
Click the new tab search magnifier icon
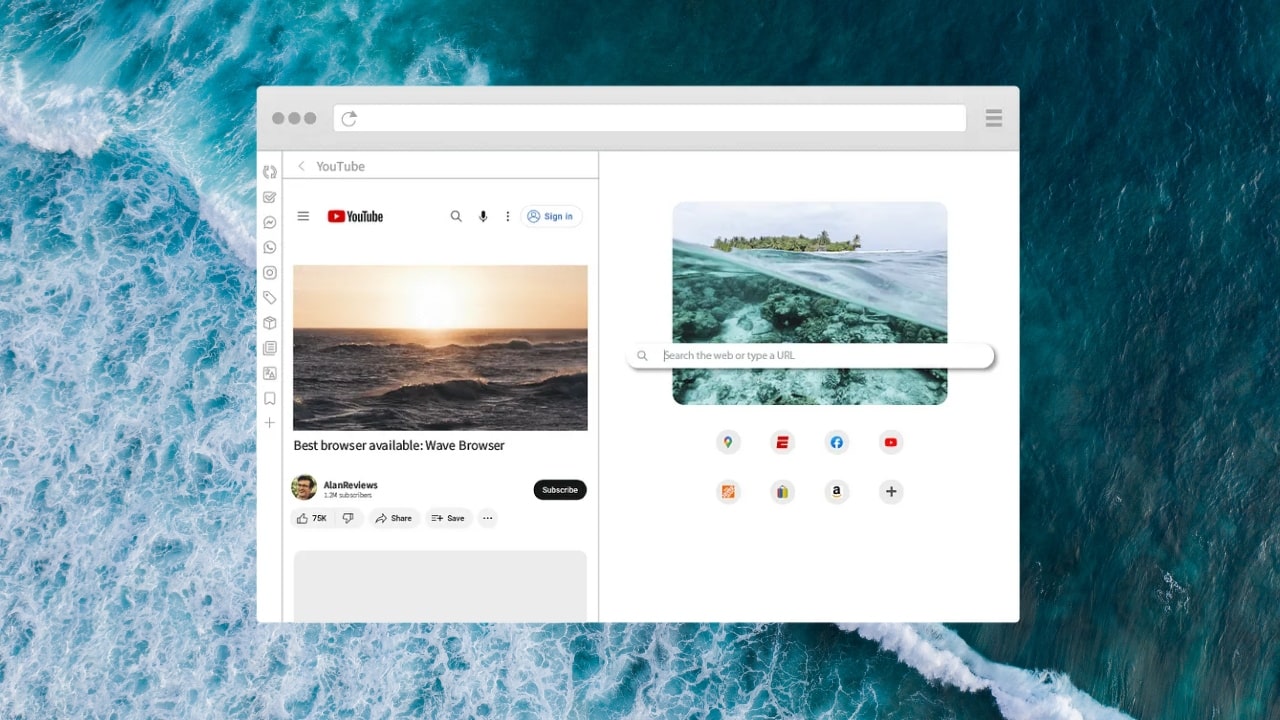coord(643,355)
